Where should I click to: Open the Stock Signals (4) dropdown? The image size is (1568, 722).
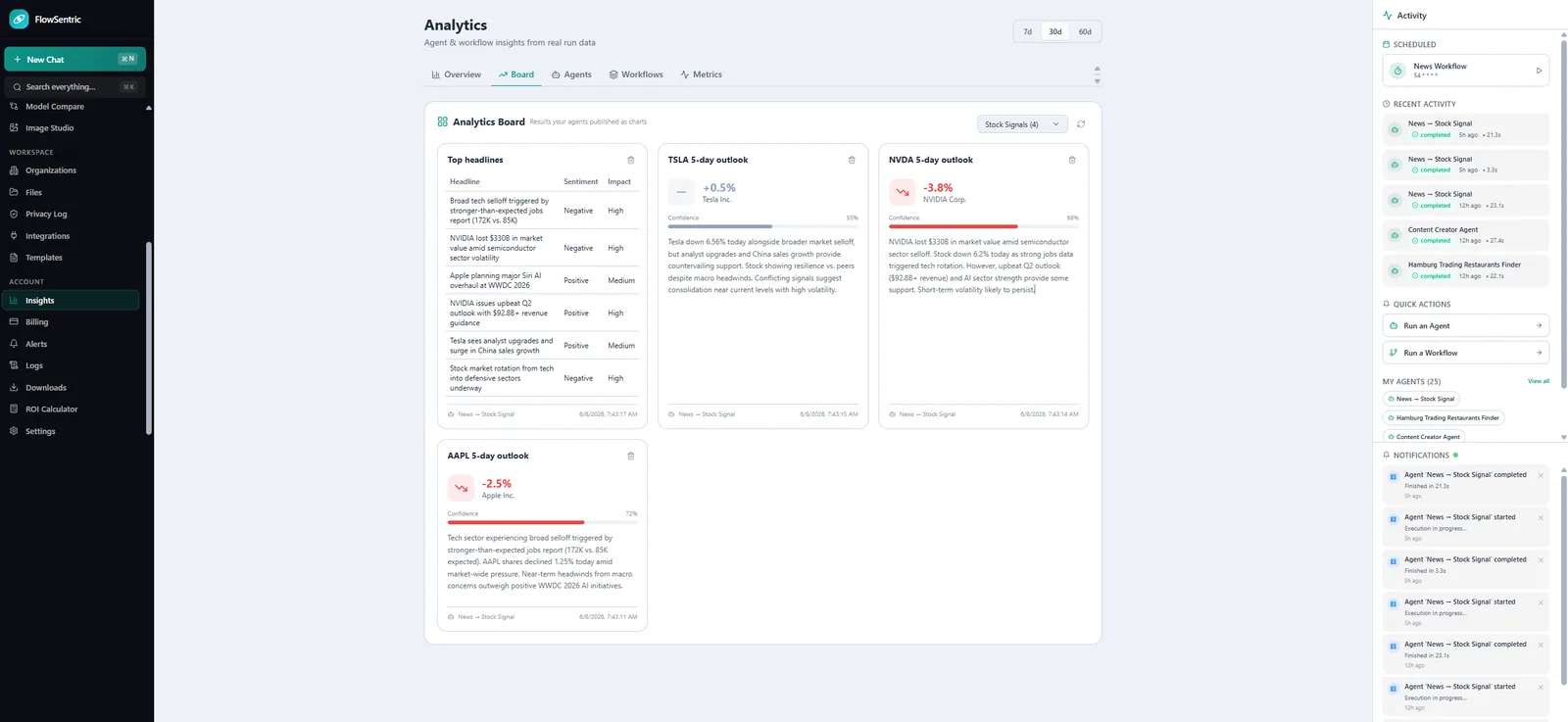1022,124
